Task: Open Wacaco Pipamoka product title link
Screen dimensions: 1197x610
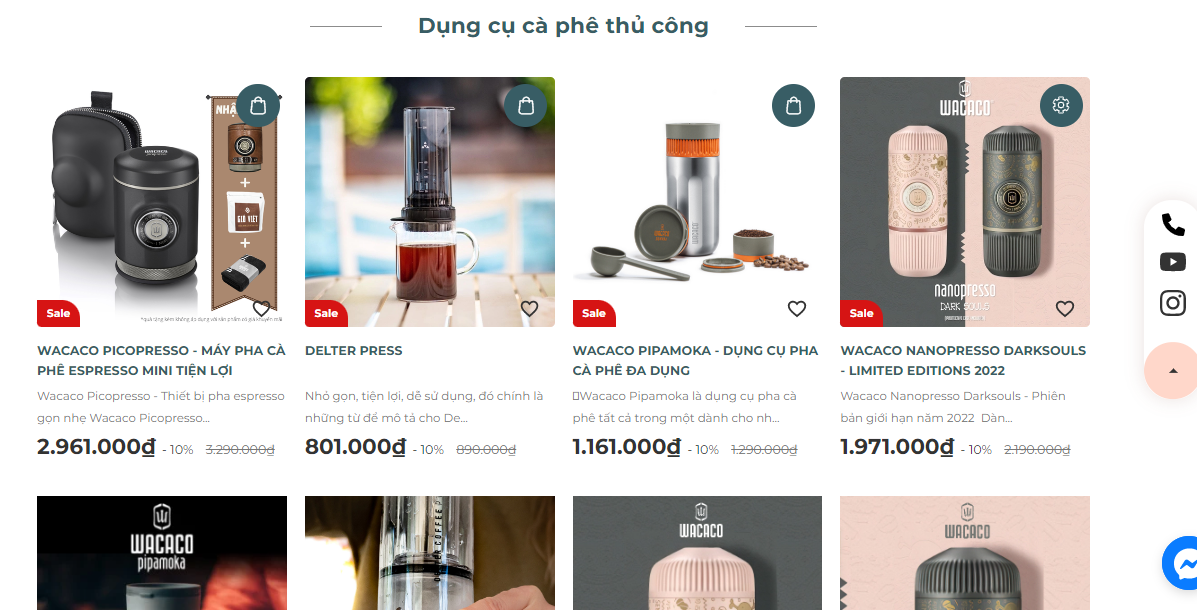Action: (695, 360)
